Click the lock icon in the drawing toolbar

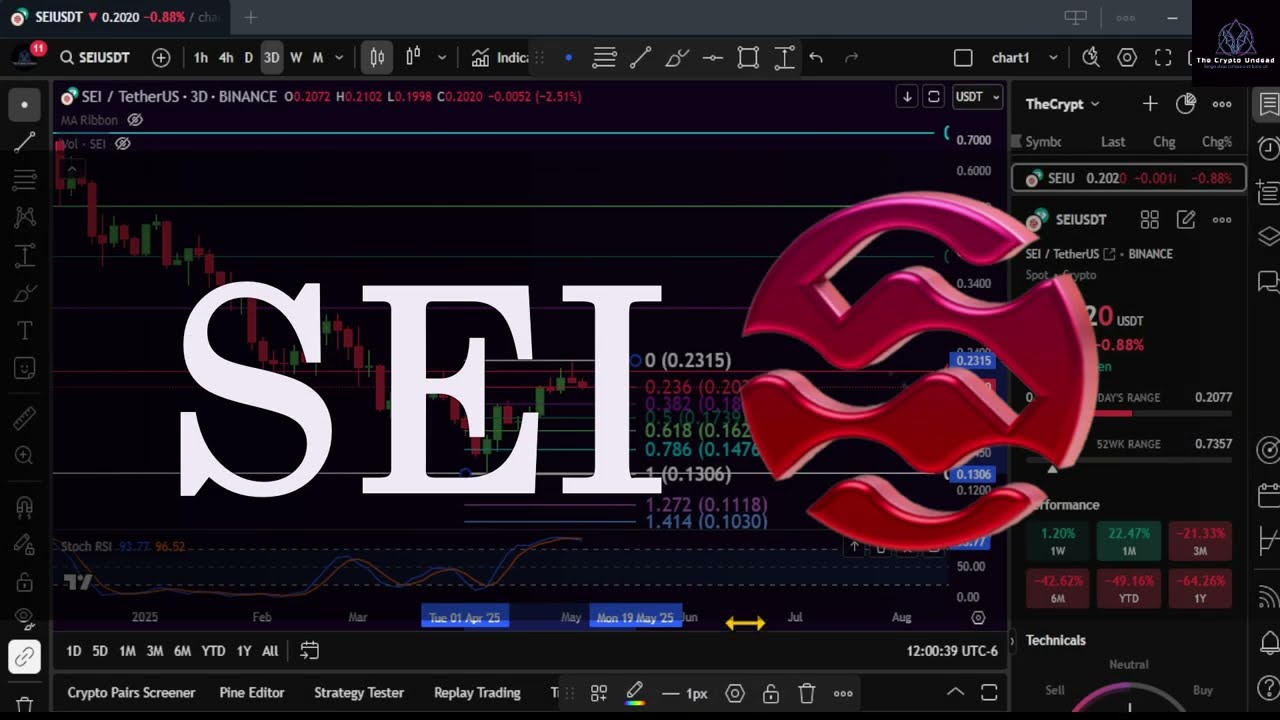pos(771,693)
